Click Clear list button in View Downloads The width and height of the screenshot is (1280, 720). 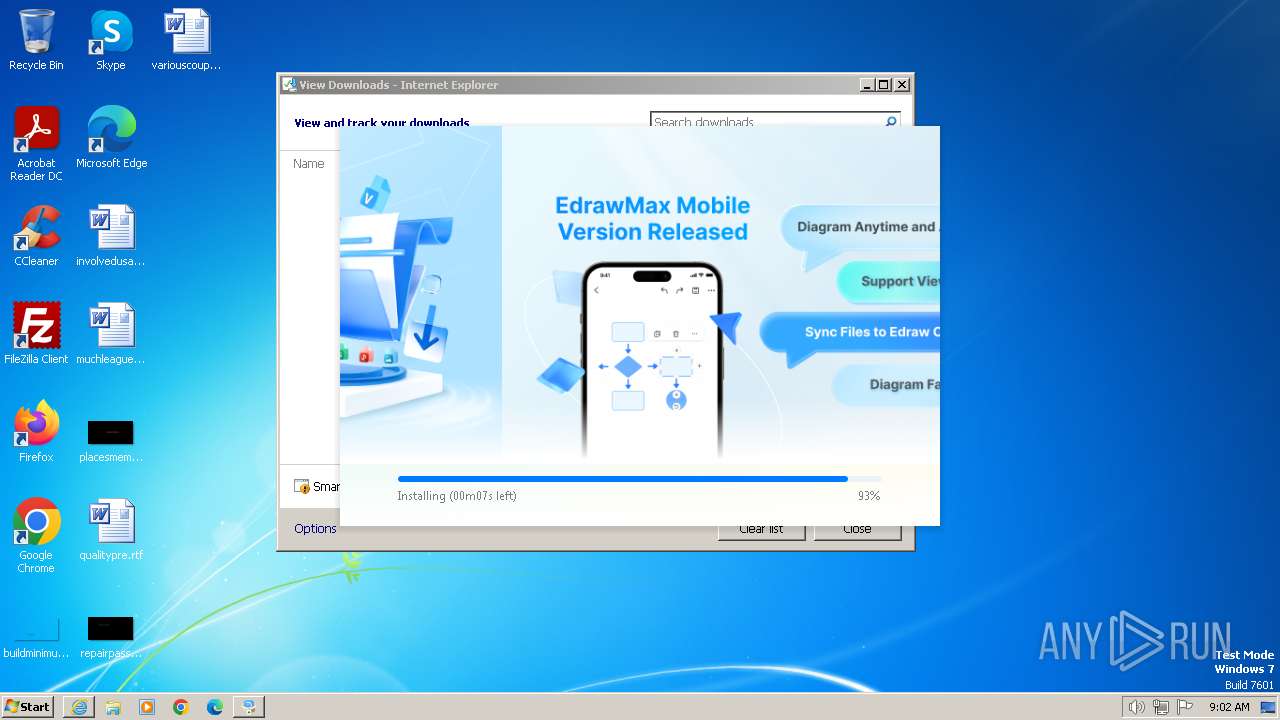(x=761, y=531)
